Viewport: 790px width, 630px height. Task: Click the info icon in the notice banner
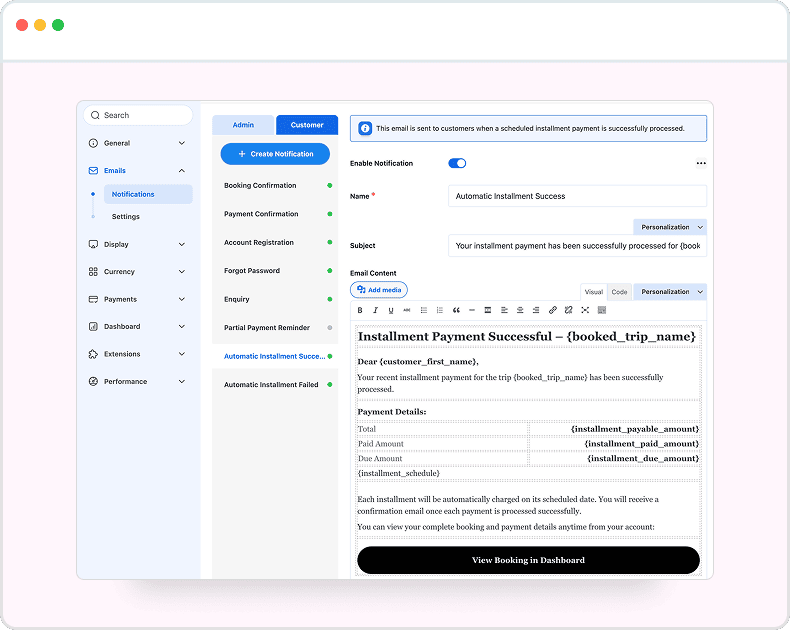coord(365,129)
